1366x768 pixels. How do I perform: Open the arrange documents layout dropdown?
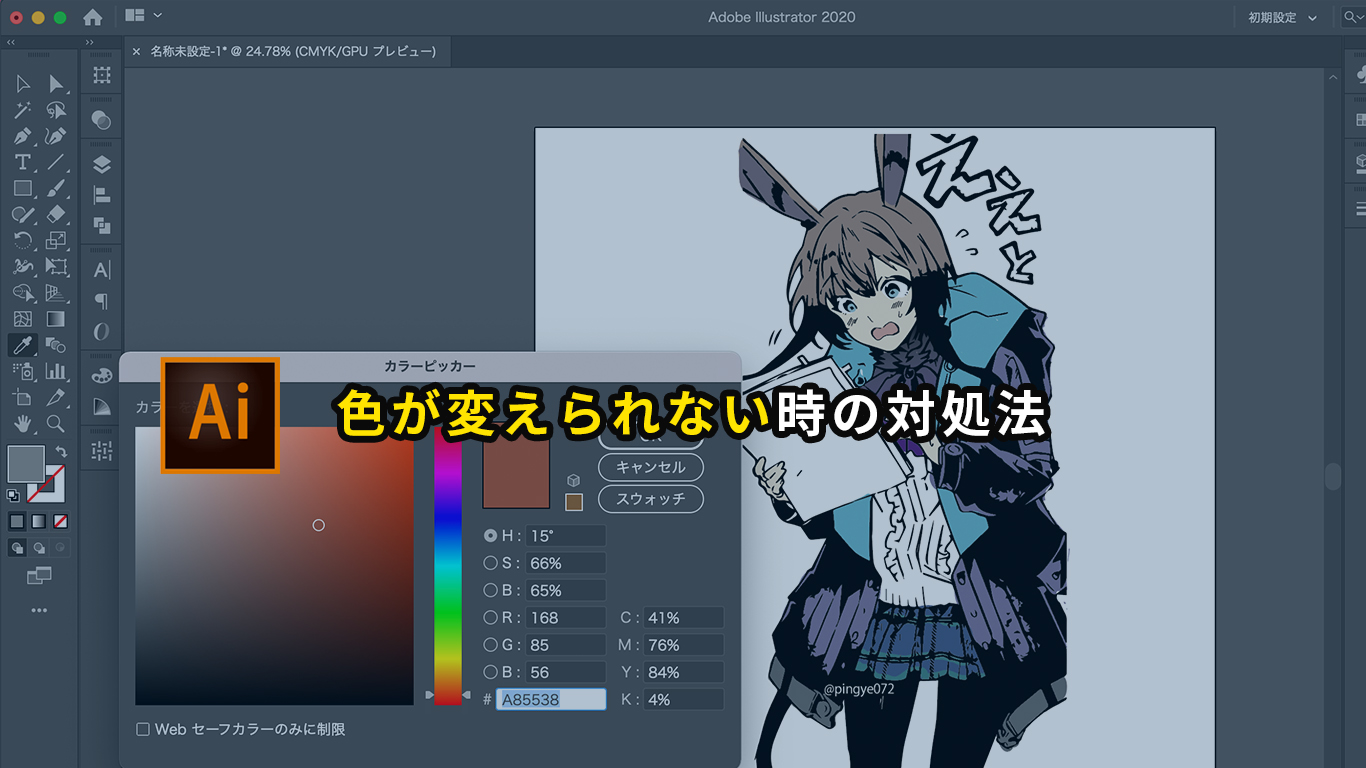[144, 16]
